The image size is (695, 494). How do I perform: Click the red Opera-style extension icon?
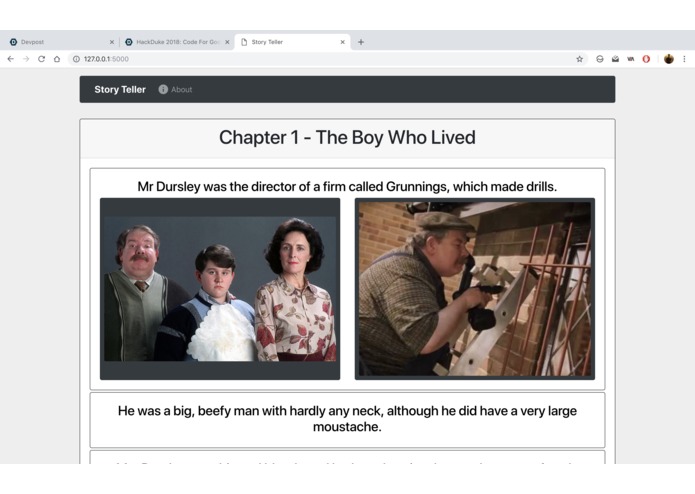point(646,59)
